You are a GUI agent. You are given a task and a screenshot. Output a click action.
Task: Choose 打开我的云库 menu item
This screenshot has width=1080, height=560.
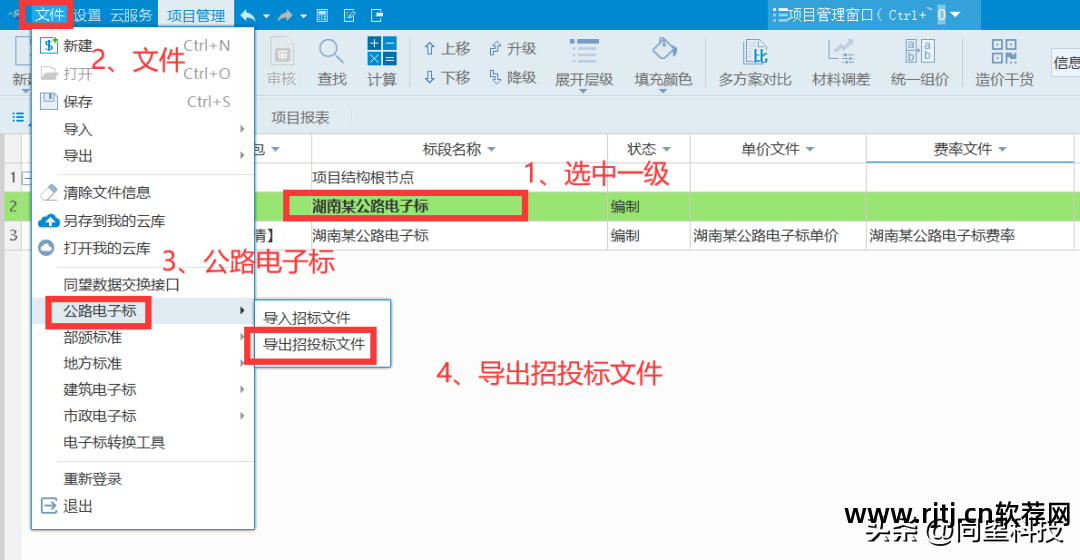(143, 249)
